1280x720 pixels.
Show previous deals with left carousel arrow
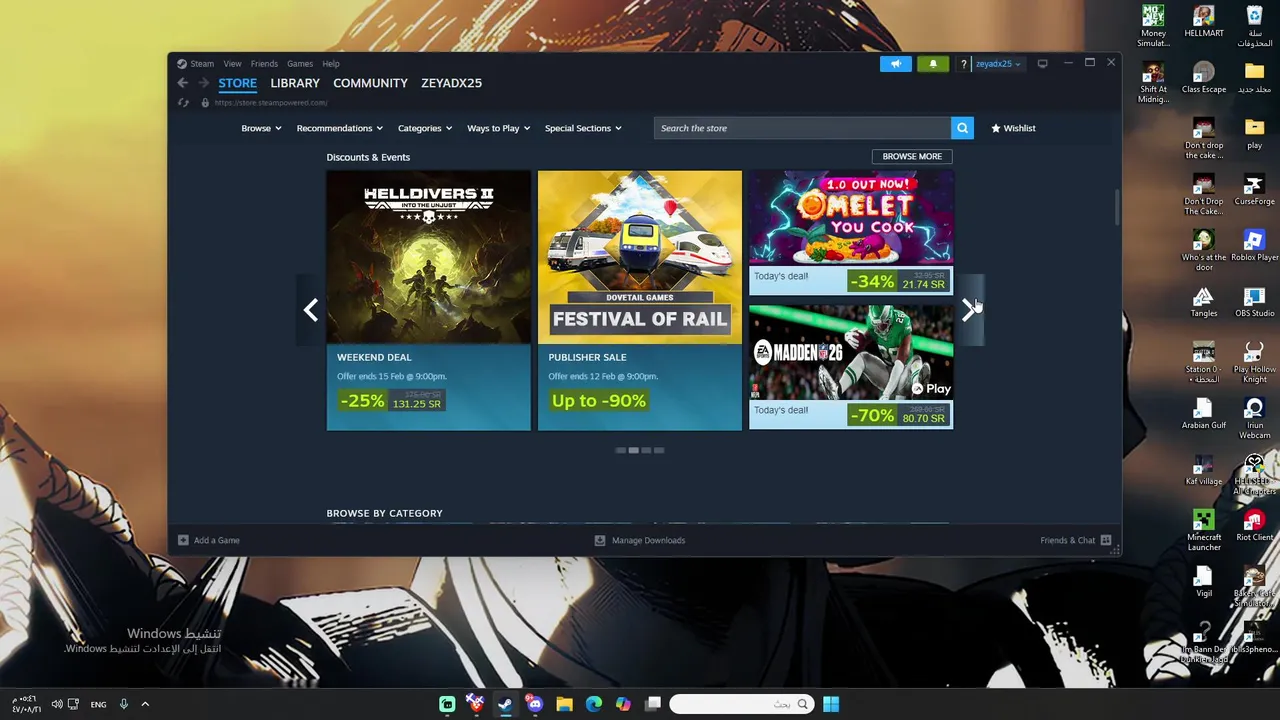click(x=311, y=310)
